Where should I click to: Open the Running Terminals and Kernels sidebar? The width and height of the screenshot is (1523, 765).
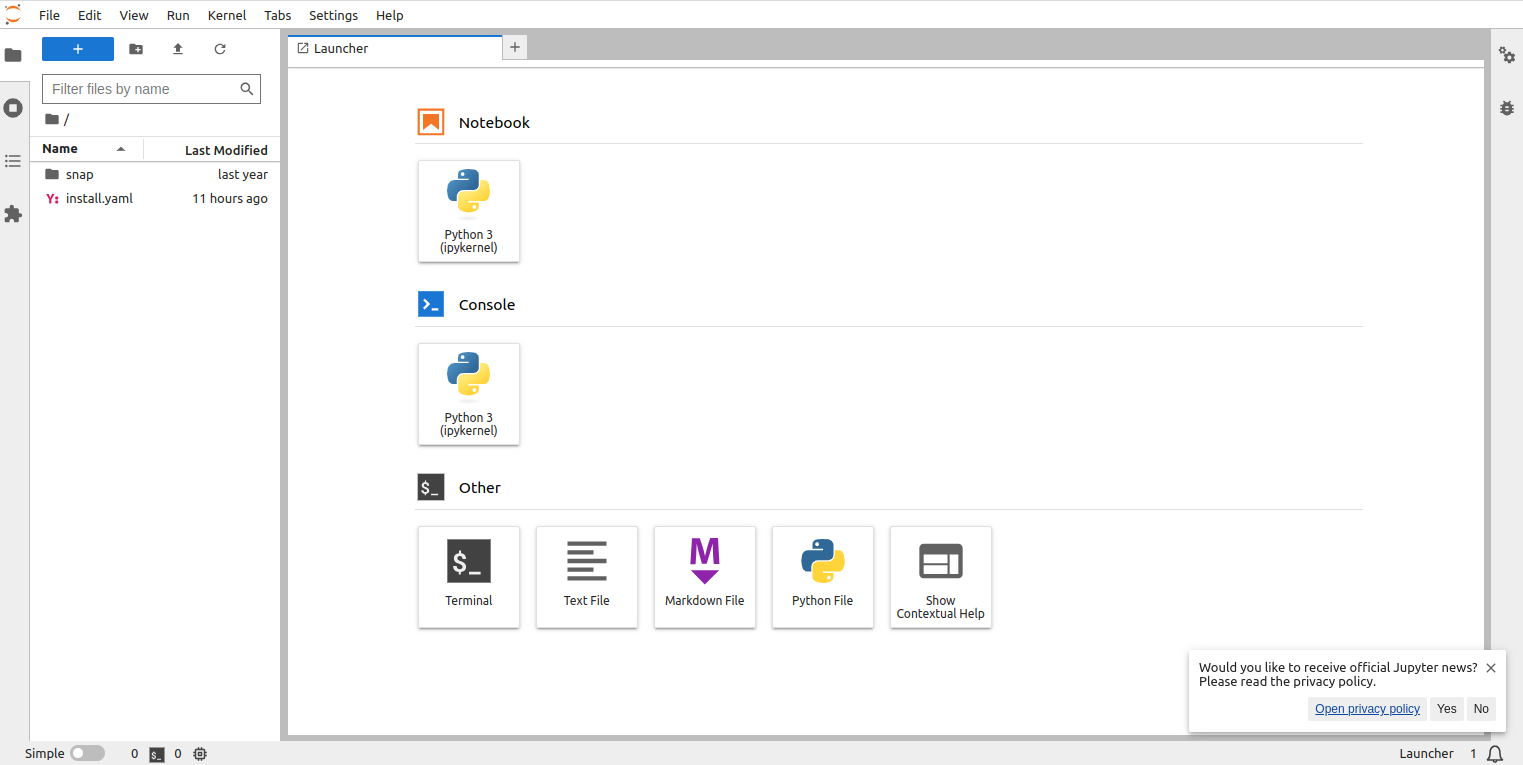point(13,108)
